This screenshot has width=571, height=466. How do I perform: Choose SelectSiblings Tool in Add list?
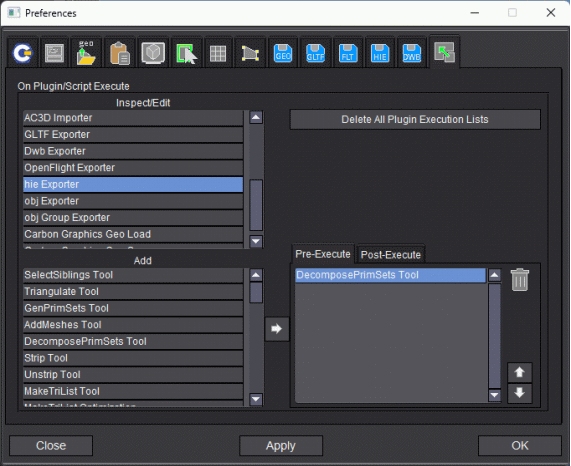pos(133,275)
